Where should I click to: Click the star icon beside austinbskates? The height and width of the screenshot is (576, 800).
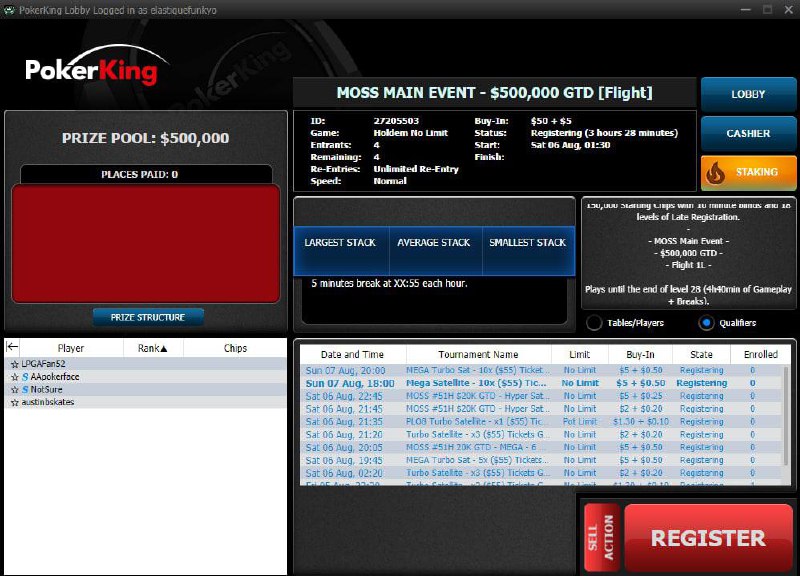click(15, 403)
